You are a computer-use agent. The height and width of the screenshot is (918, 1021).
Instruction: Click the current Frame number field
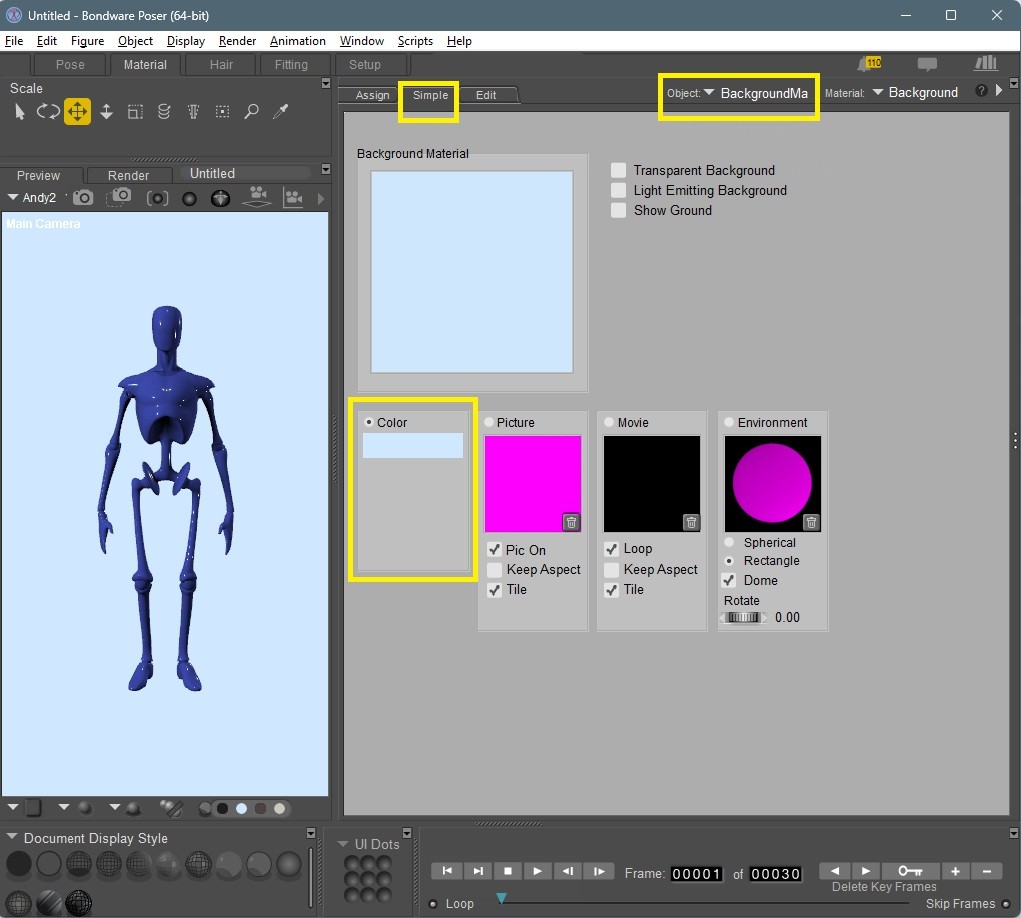[x=696, y=874]
